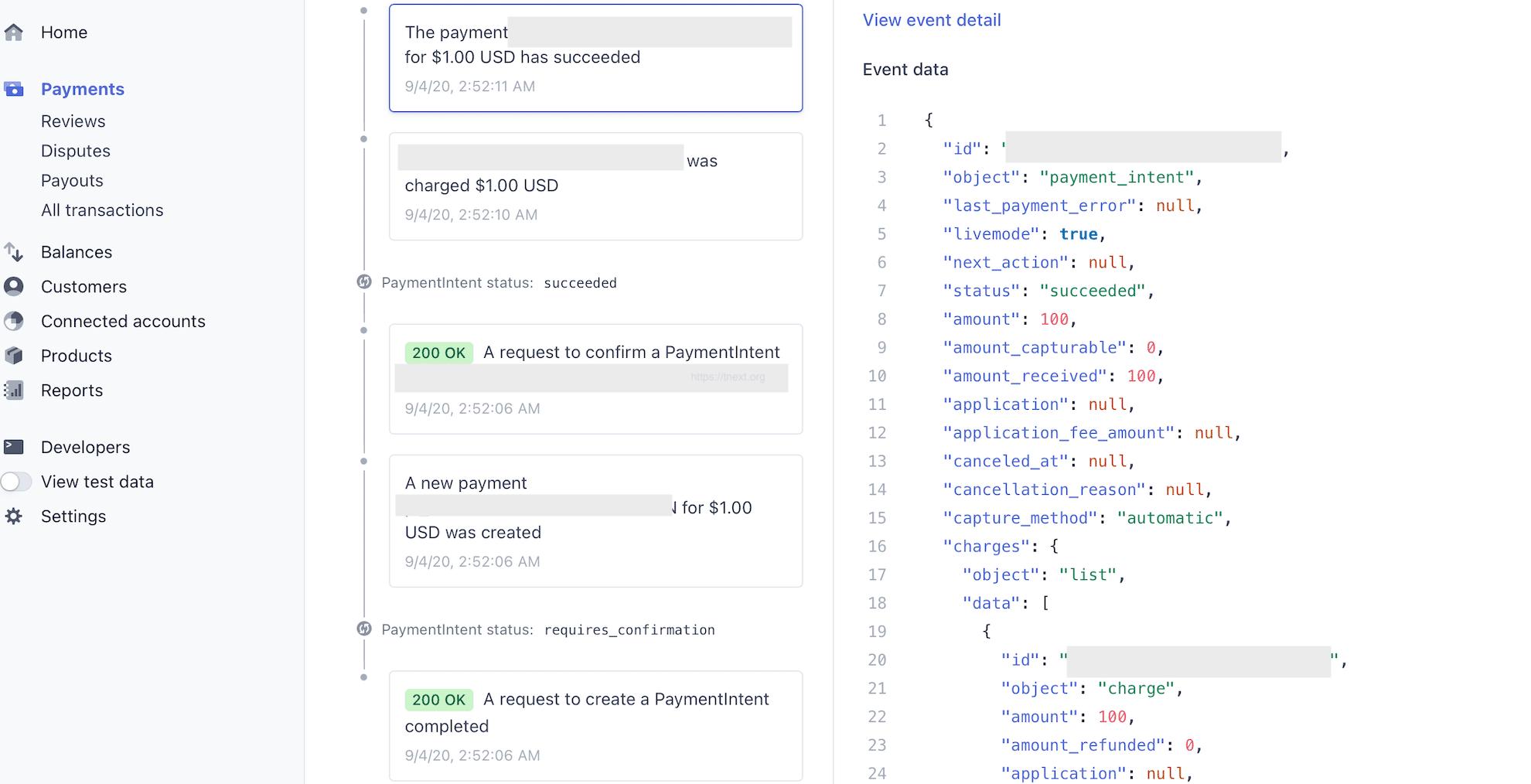Click the Customers person icon
1531x784 pixels.
coord(14,287)
